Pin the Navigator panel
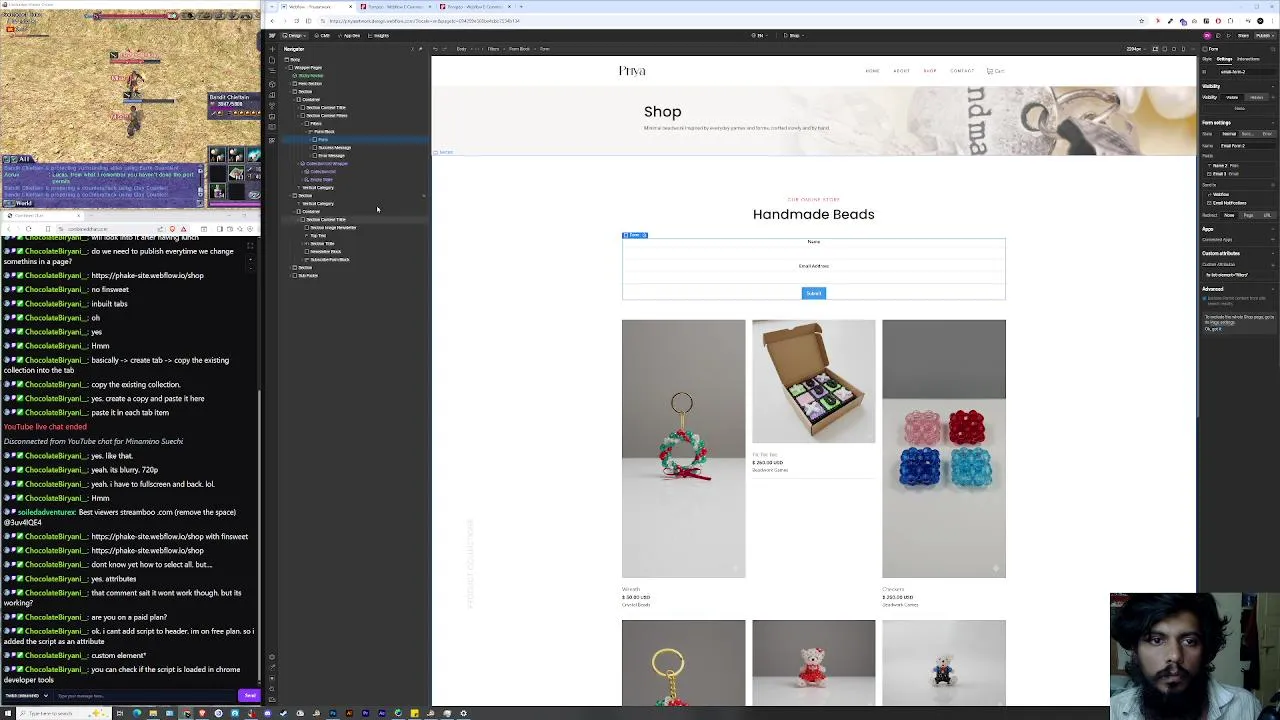The height and width of the screenshot is (720, 1280). pyautogui.click(x=420, y=49)
